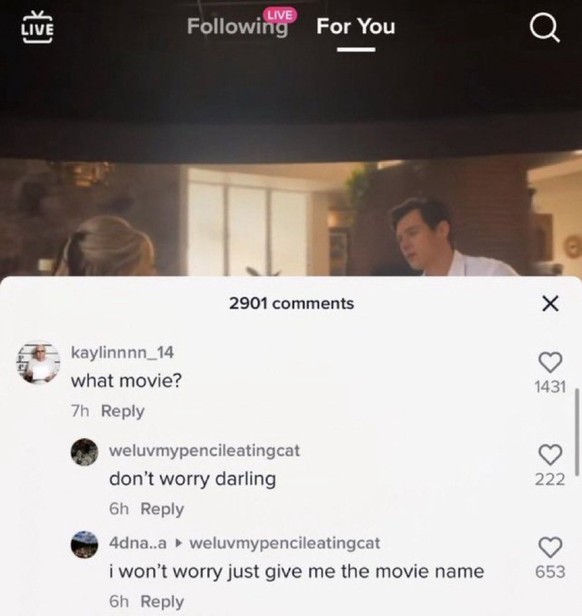Like the "don't worry darling" reply
582x616 pixels.
[550, 455]
